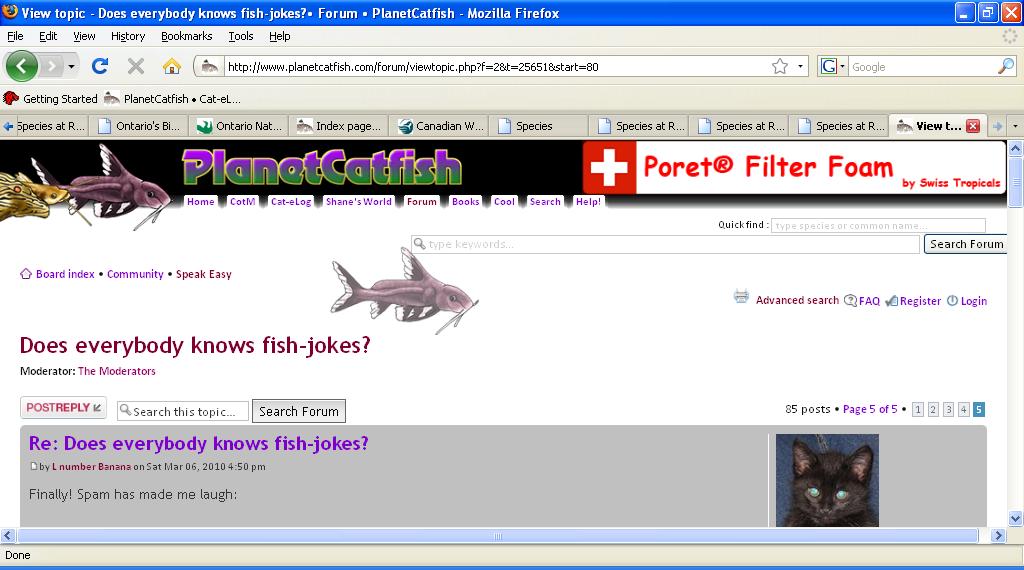The height and width of the screenshot is (570, 1024).
Task: Open the L number Banana author link
Action: coord(91,467)
